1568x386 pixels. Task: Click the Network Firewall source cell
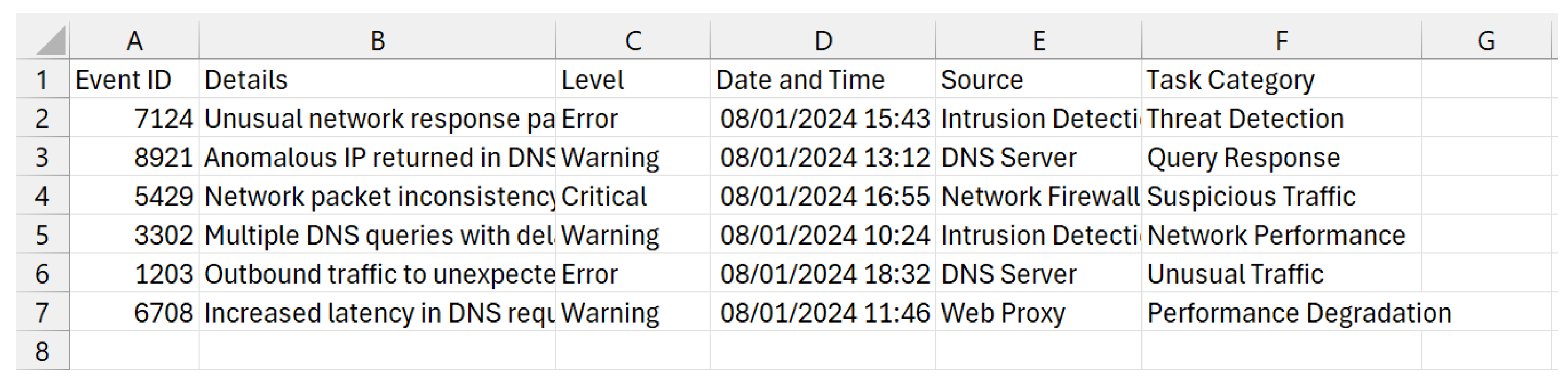click(x=1038, y=197)
